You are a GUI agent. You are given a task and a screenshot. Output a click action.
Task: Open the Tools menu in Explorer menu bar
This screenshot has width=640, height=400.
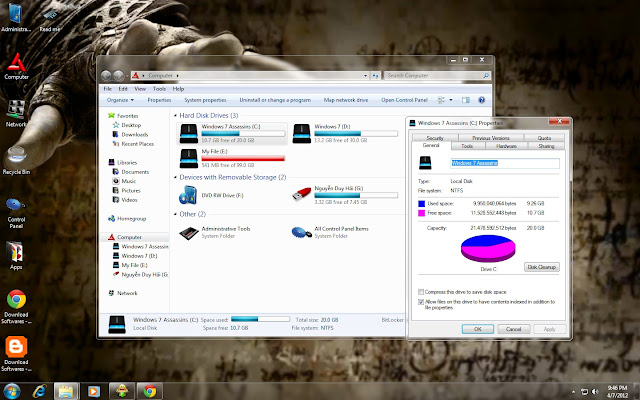[x=159, y=89]
